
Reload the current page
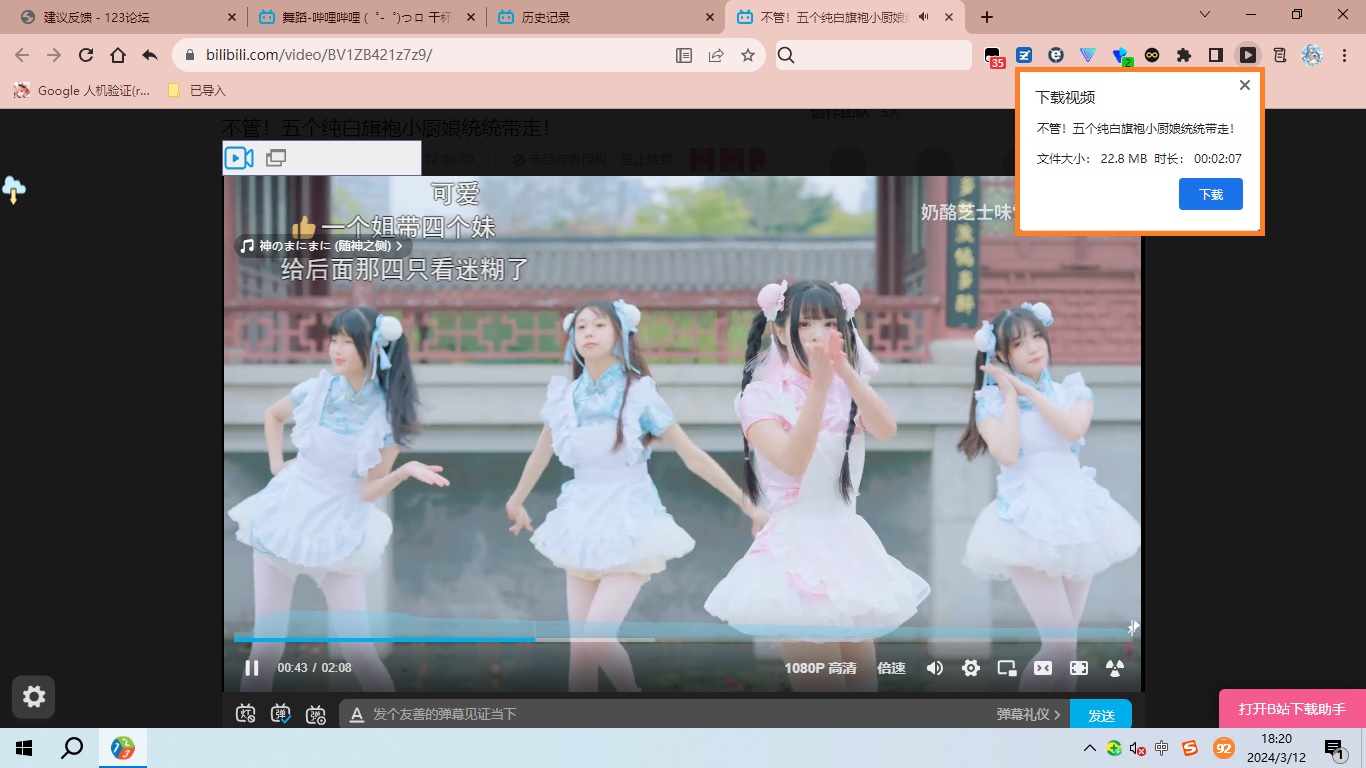(86, 56)
